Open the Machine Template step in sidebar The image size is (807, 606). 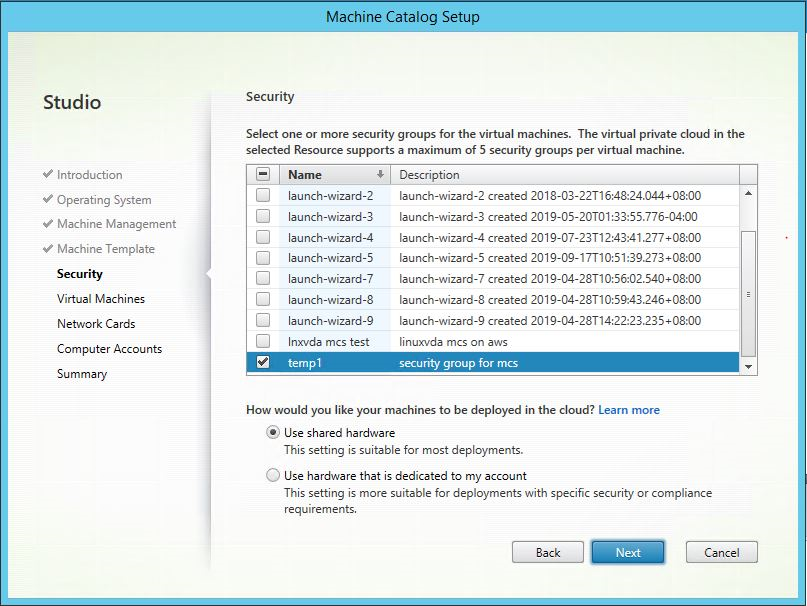[105, 249]
